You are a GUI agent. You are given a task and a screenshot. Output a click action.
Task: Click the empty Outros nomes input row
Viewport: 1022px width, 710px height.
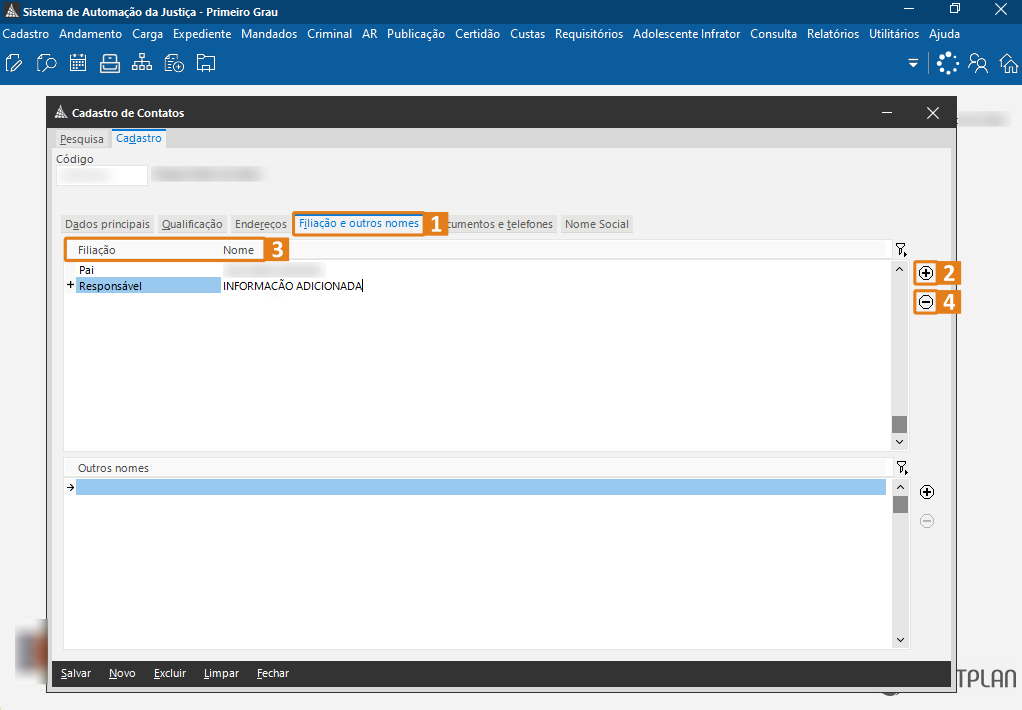(x=480, y=487)
